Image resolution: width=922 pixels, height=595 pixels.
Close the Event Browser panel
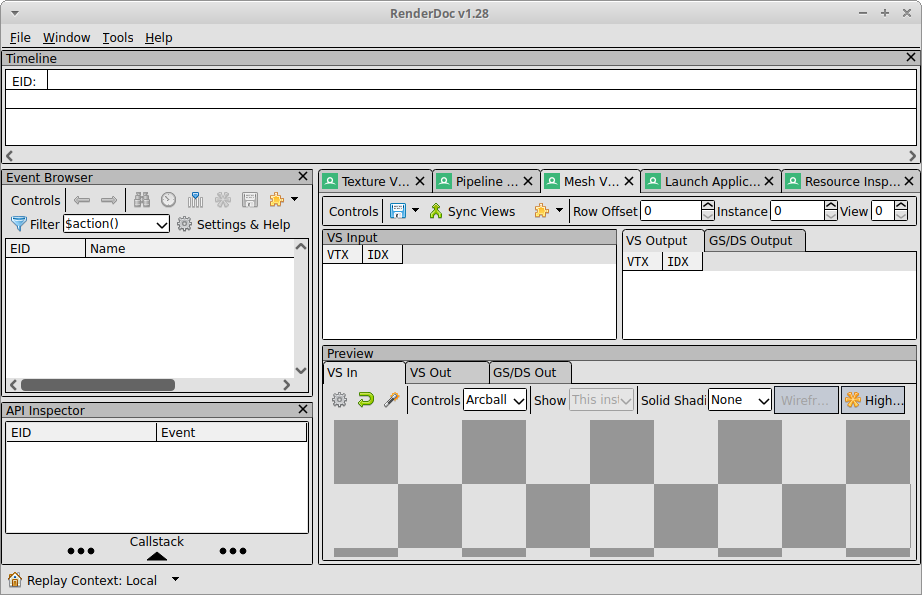303,176
